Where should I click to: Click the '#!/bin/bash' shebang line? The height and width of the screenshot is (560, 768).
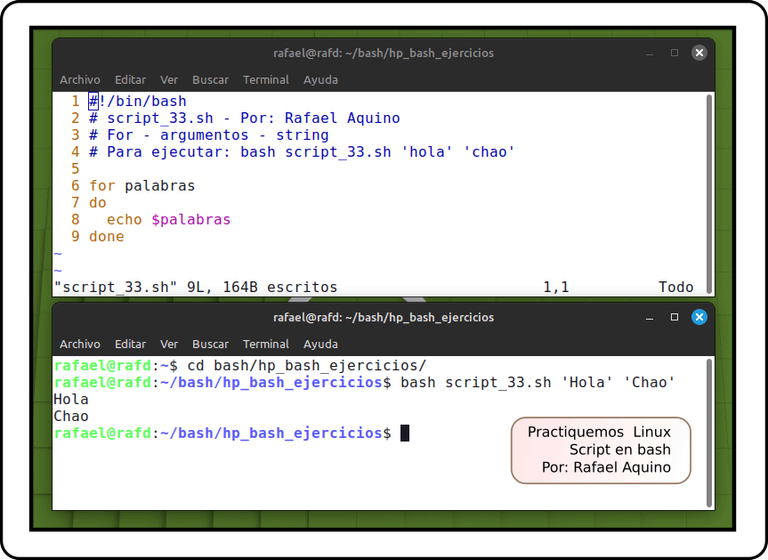(x=138, y=101)
